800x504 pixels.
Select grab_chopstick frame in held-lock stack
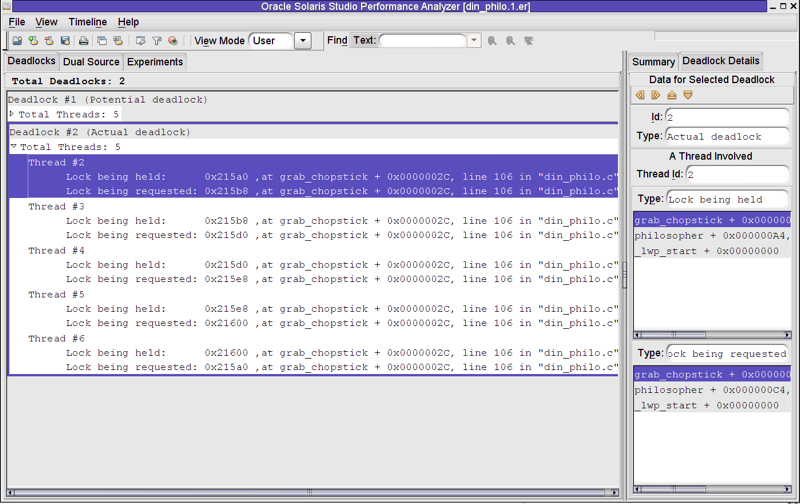[712, 220]
